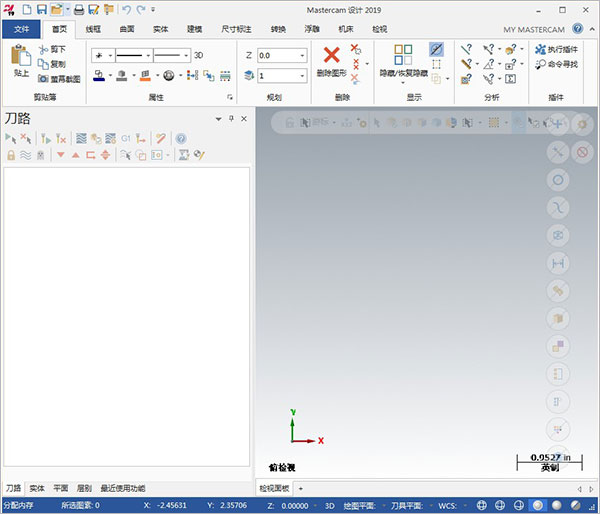Click the analyze entity icon

point(466,49)
